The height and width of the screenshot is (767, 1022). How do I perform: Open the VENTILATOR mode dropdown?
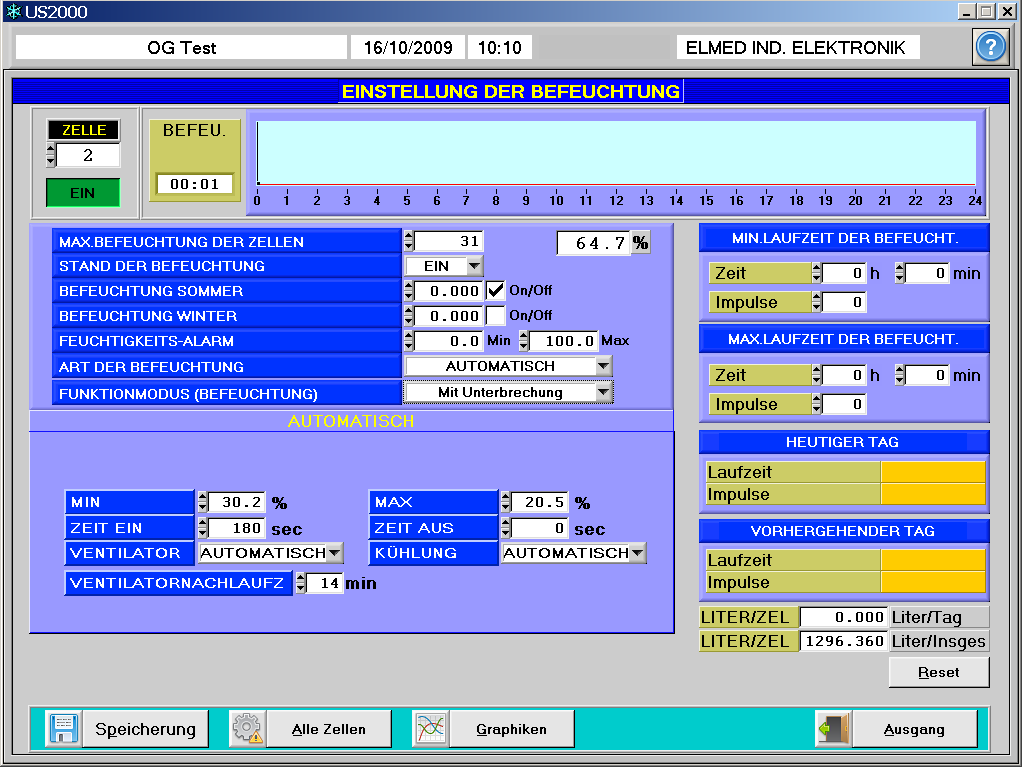tap(334, 553)
